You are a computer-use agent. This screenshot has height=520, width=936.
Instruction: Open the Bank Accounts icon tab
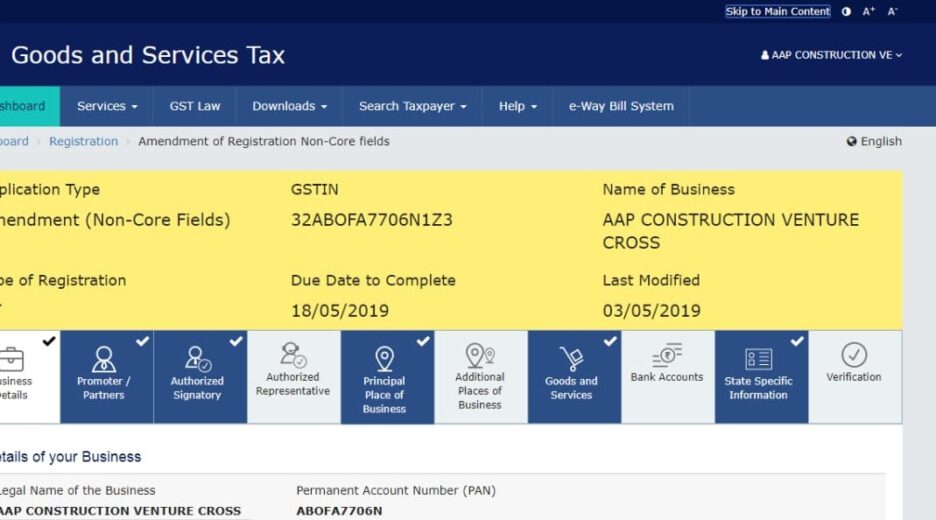point(667,356)
